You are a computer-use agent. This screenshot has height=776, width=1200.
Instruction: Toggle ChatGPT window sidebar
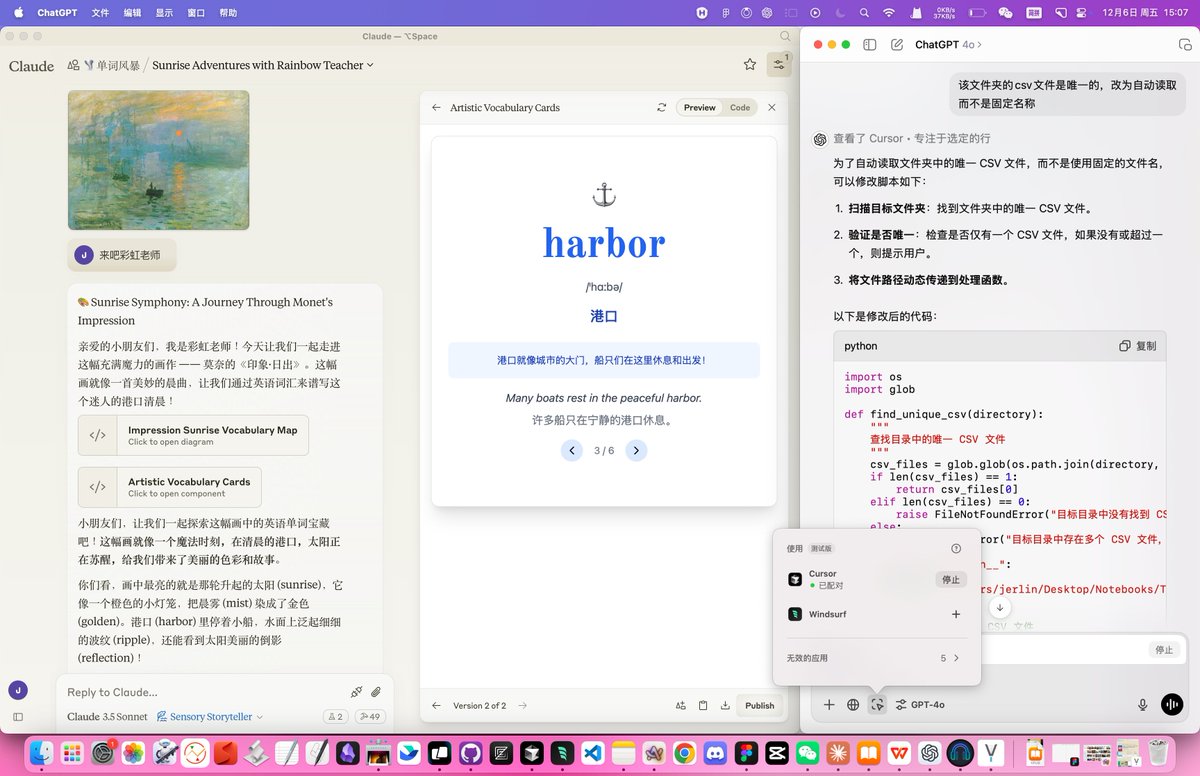tap(870, 45)
